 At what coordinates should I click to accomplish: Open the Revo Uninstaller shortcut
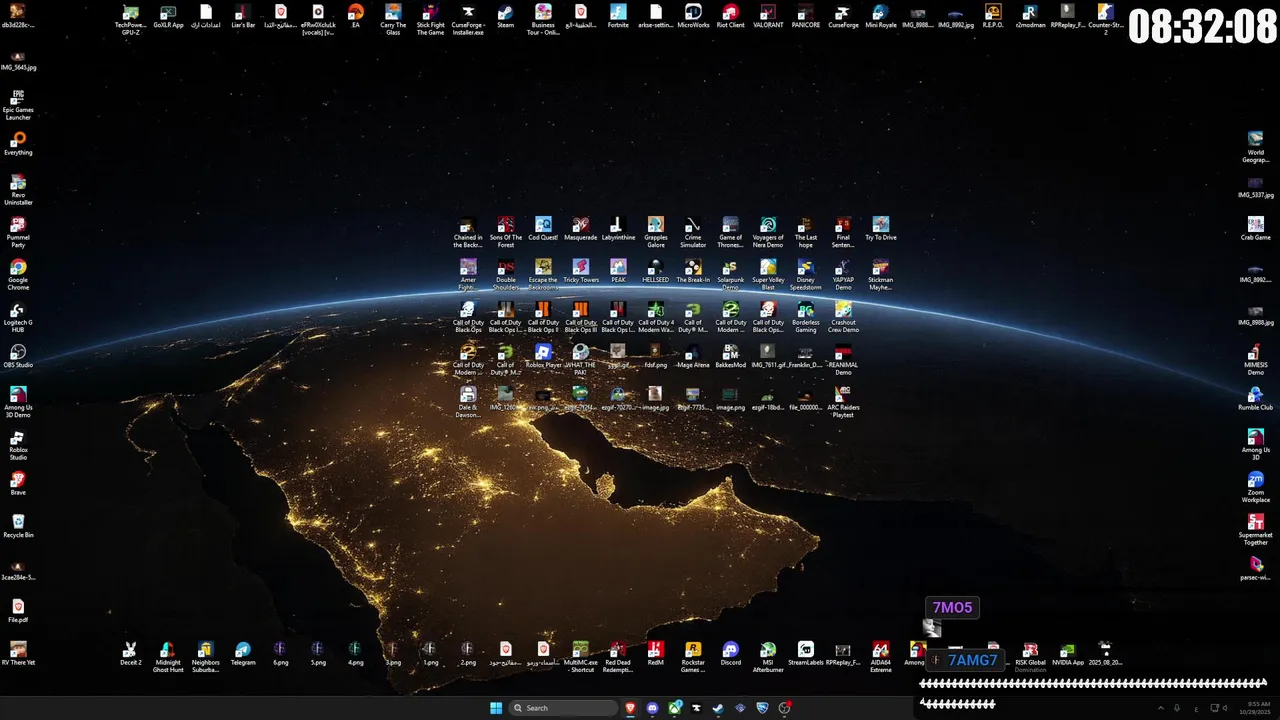18,190
